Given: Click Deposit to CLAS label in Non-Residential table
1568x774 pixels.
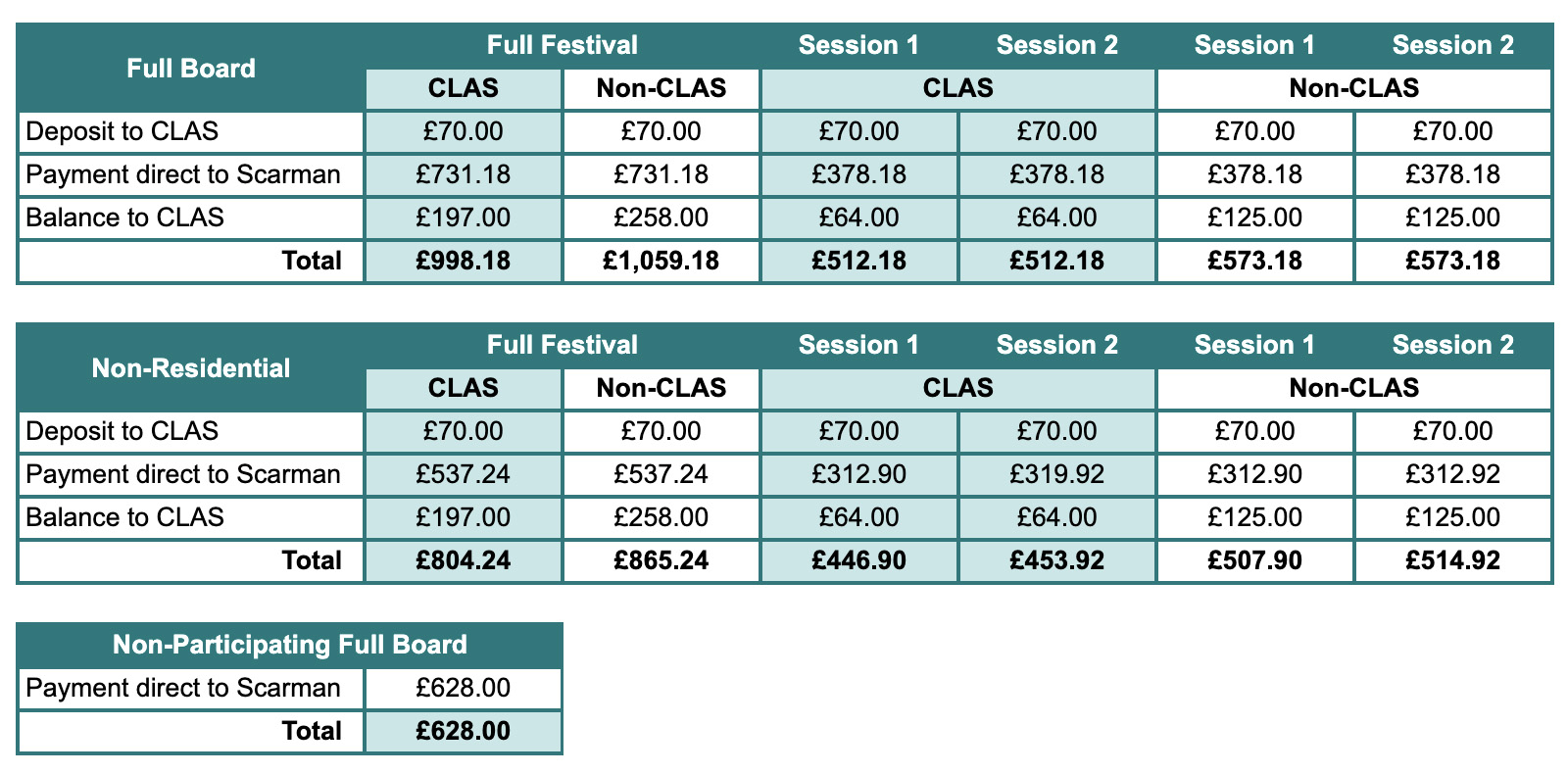Looking at the screenshot, I should [x=122, y=431].
